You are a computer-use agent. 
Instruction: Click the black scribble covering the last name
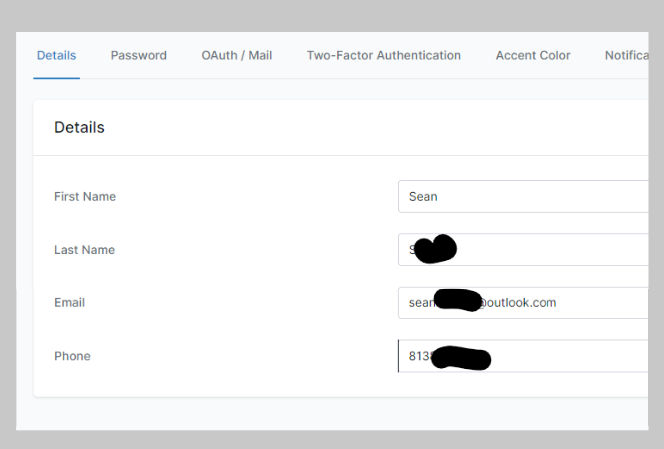tap(435, 249)
